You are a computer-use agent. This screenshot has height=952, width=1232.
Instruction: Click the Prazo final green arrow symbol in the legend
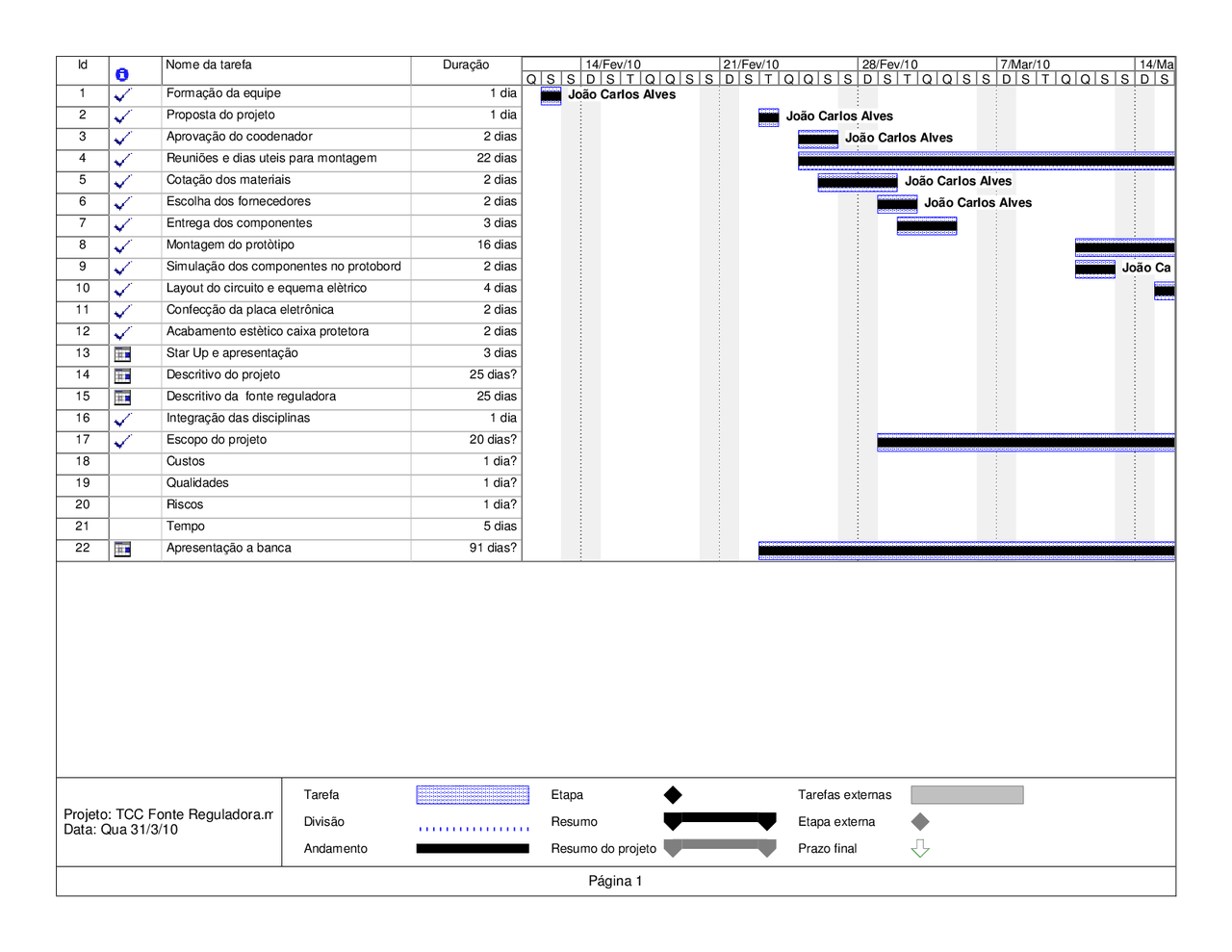[919, 848]
